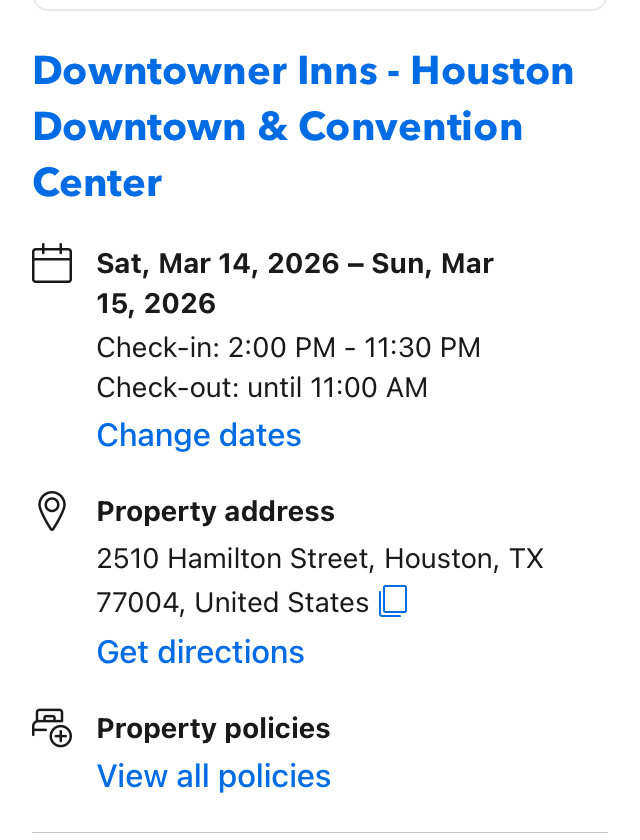Click the Check-in 2:00 PM time line

(288, 348)
